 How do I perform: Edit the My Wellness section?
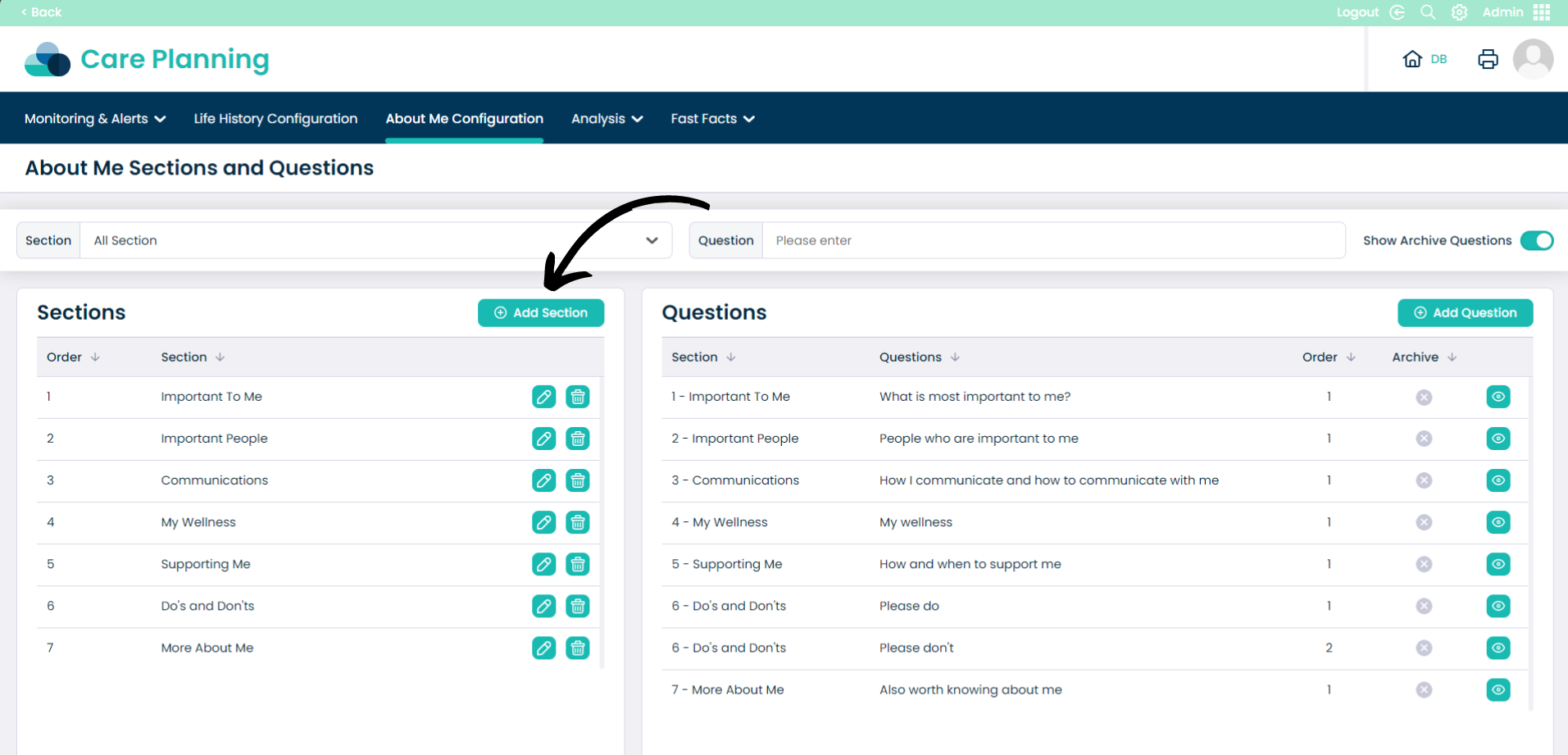[x=543, y=522]
